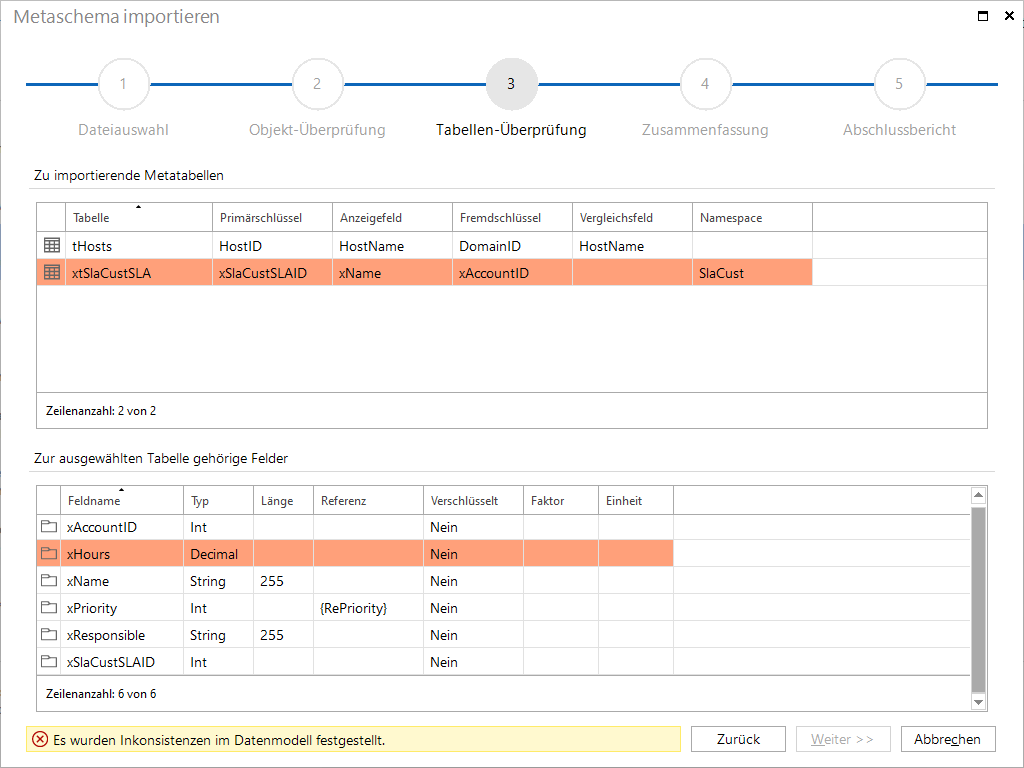Click the Weiter >> button
Screen dimensions: 1024x768
pyautogui.click(x=842, y=739)
